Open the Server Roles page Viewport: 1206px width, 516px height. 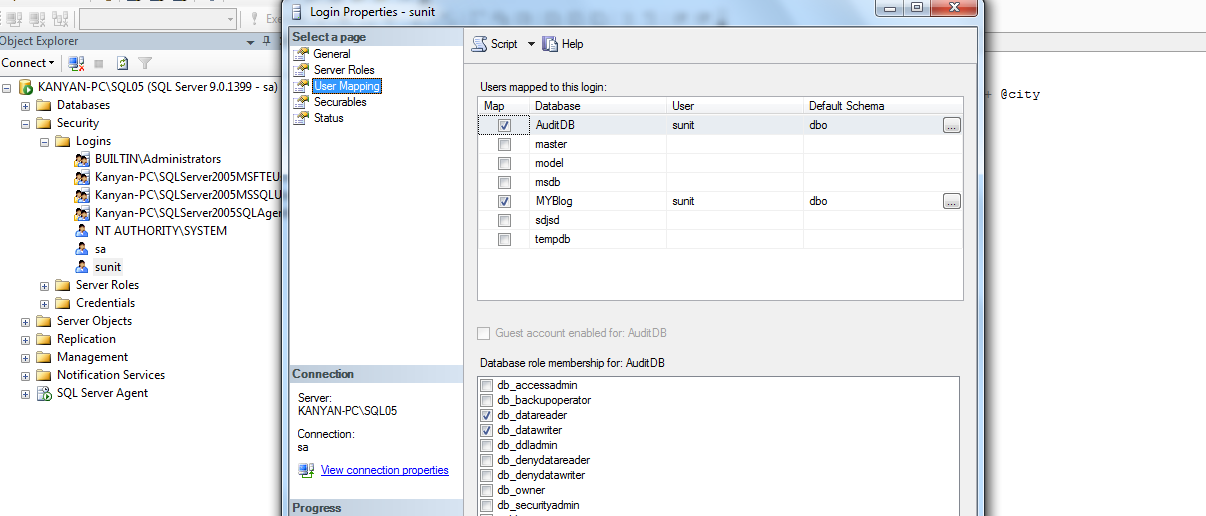[x=344, y=70]
